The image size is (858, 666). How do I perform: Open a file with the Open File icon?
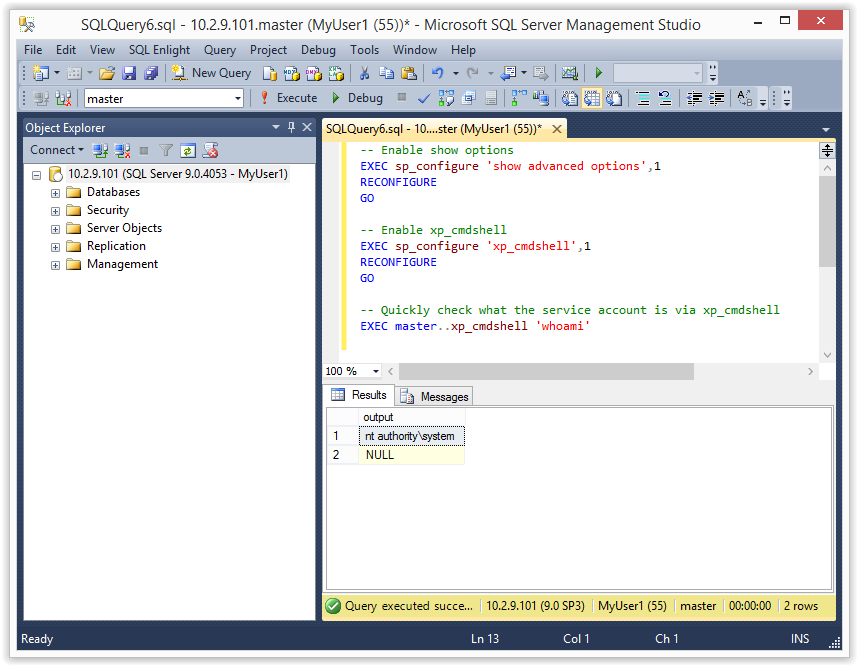point(107,73)
